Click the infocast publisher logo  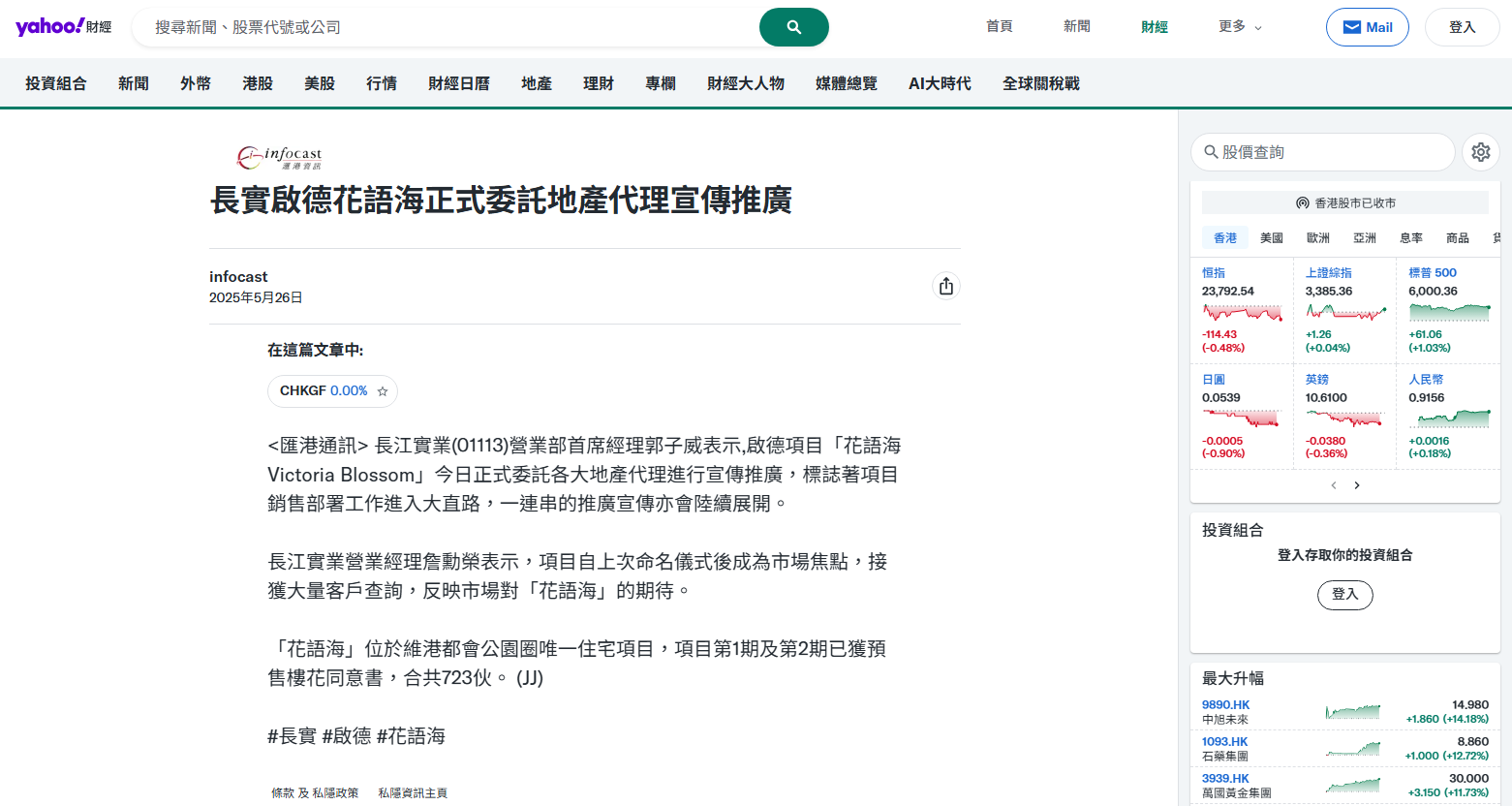coord(279,158)
